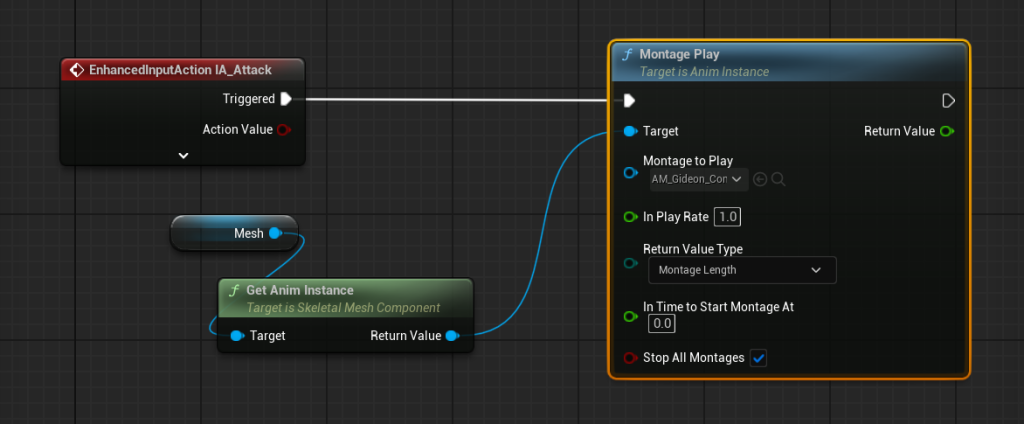Select the EnhancedInputAction IA_Attack node title

coord(180,70)
